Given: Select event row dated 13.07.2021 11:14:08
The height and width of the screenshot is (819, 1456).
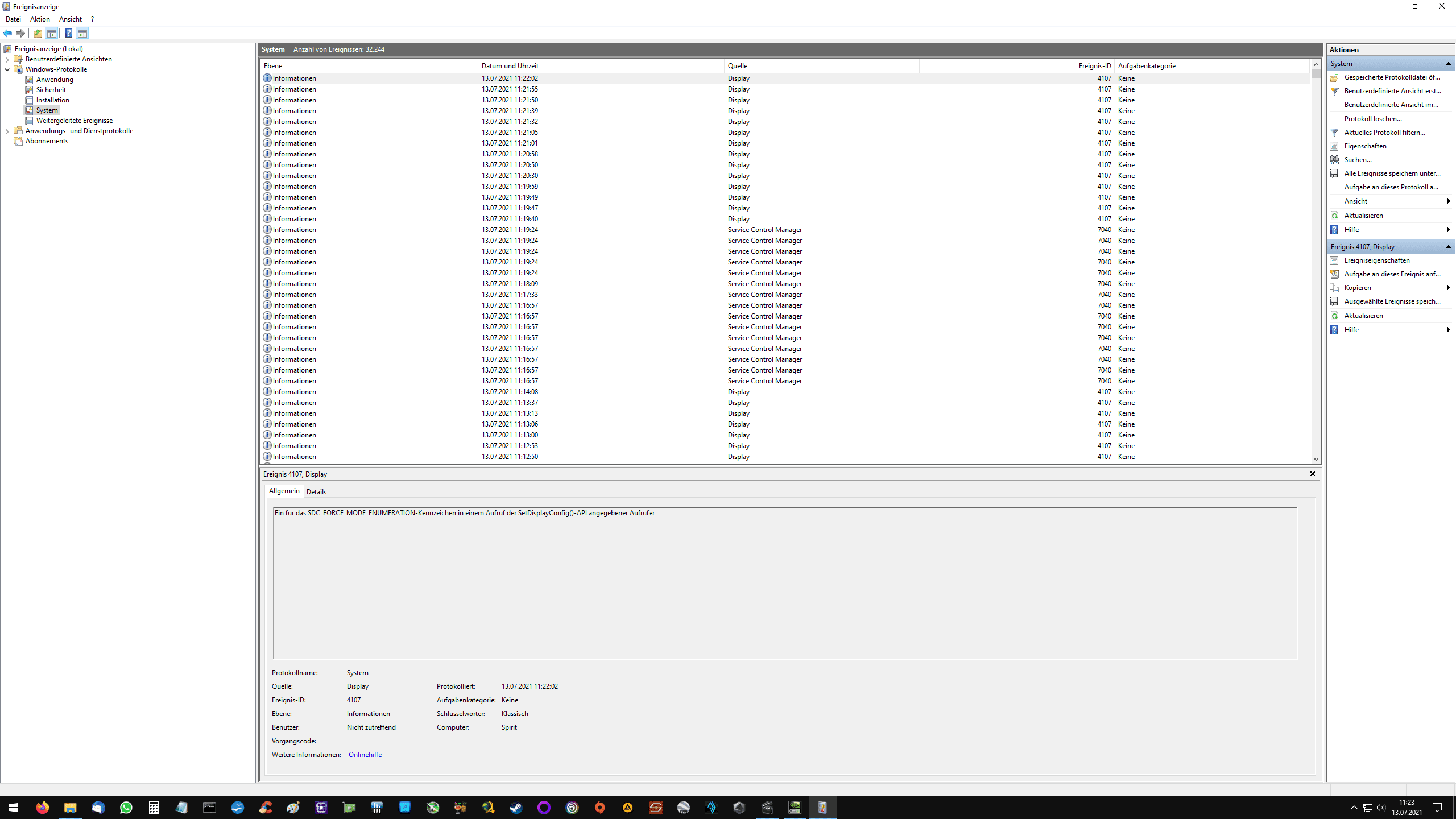Looking at the screenshot, I should (x=785, y=392).
